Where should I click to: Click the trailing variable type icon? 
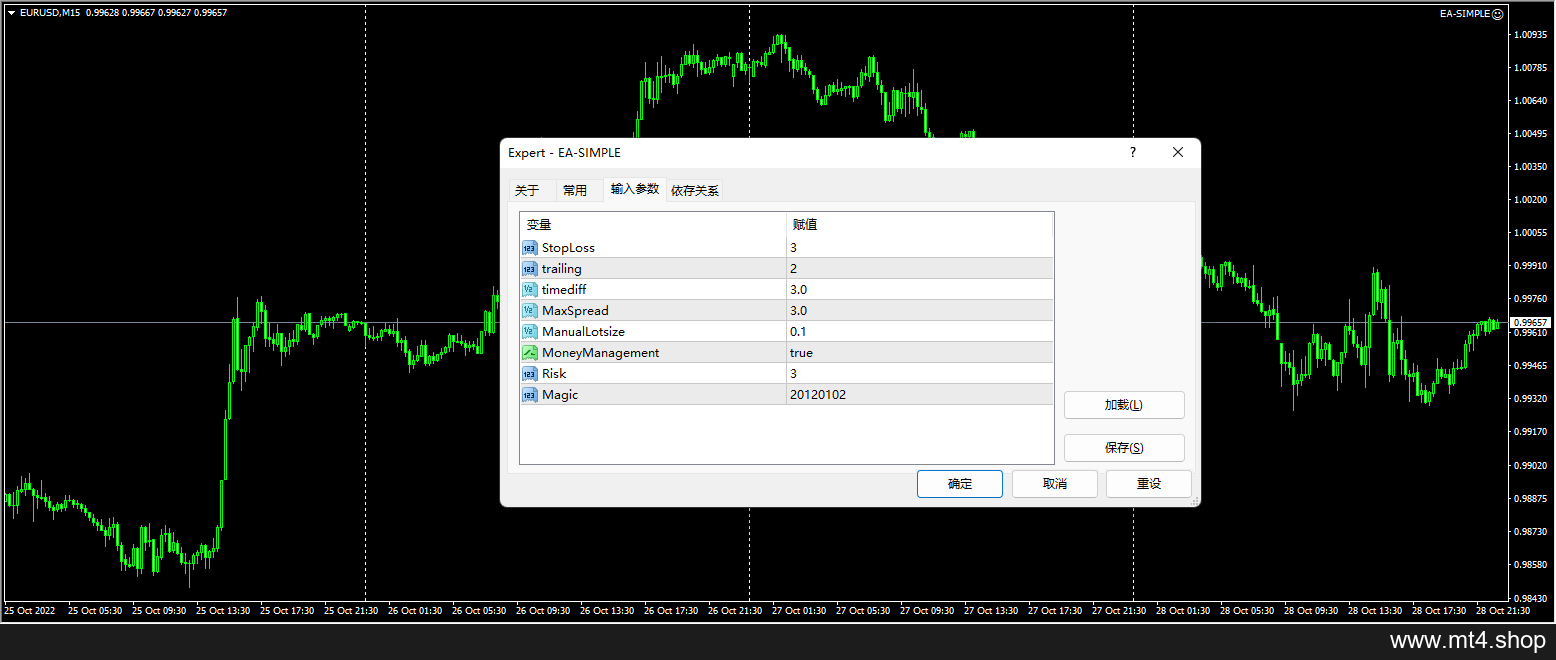coord(529,268)
